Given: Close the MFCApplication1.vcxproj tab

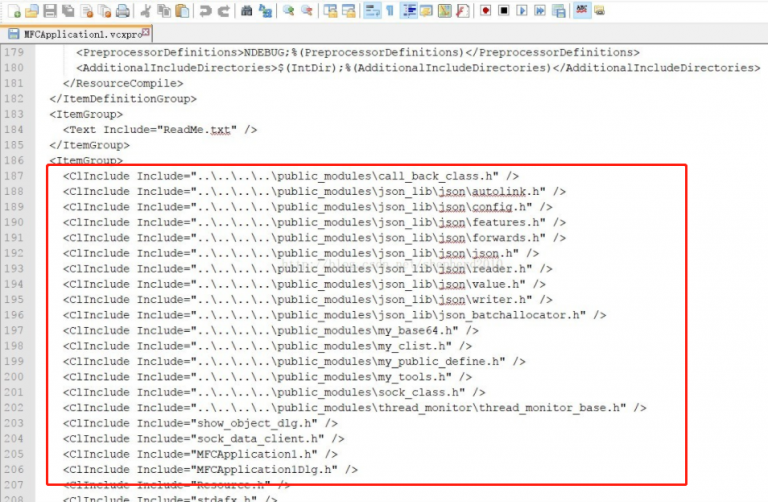Looking at the screenshot, I should [145, 32].
